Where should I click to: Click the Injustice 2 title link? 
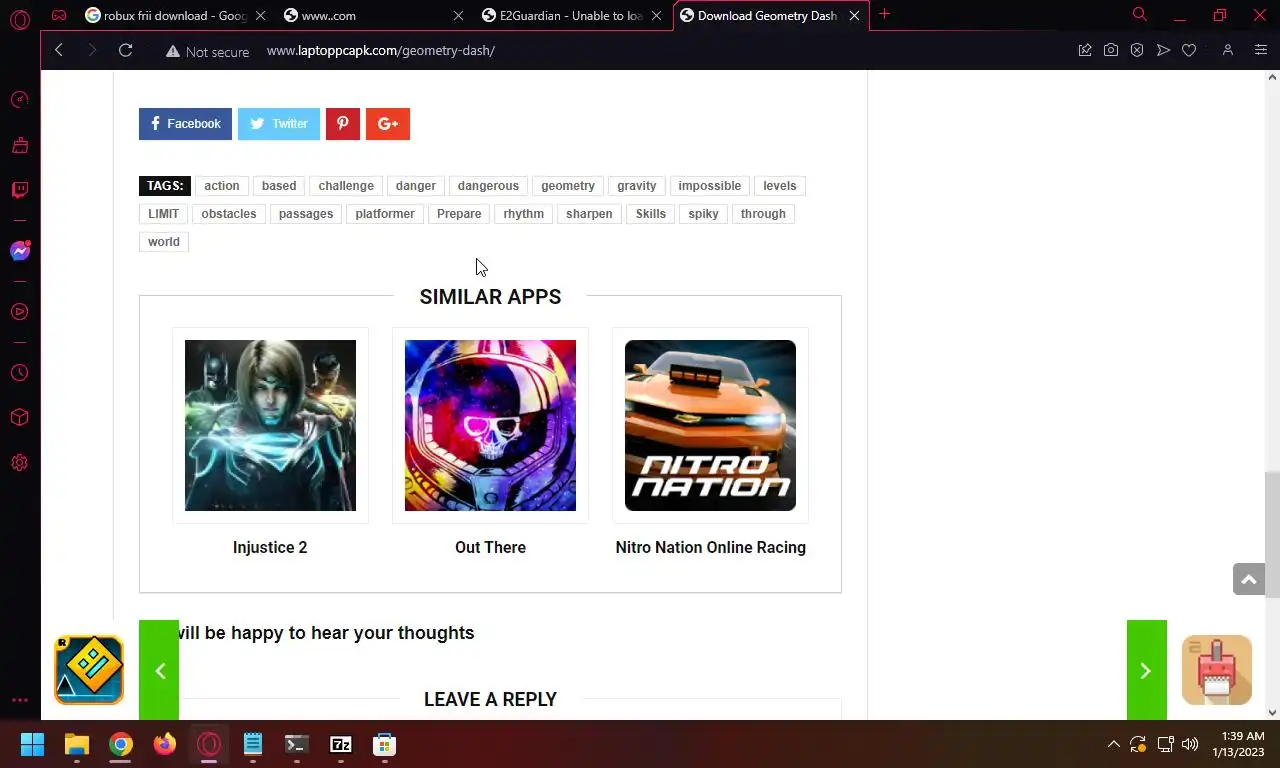click(x=270, y=547)
